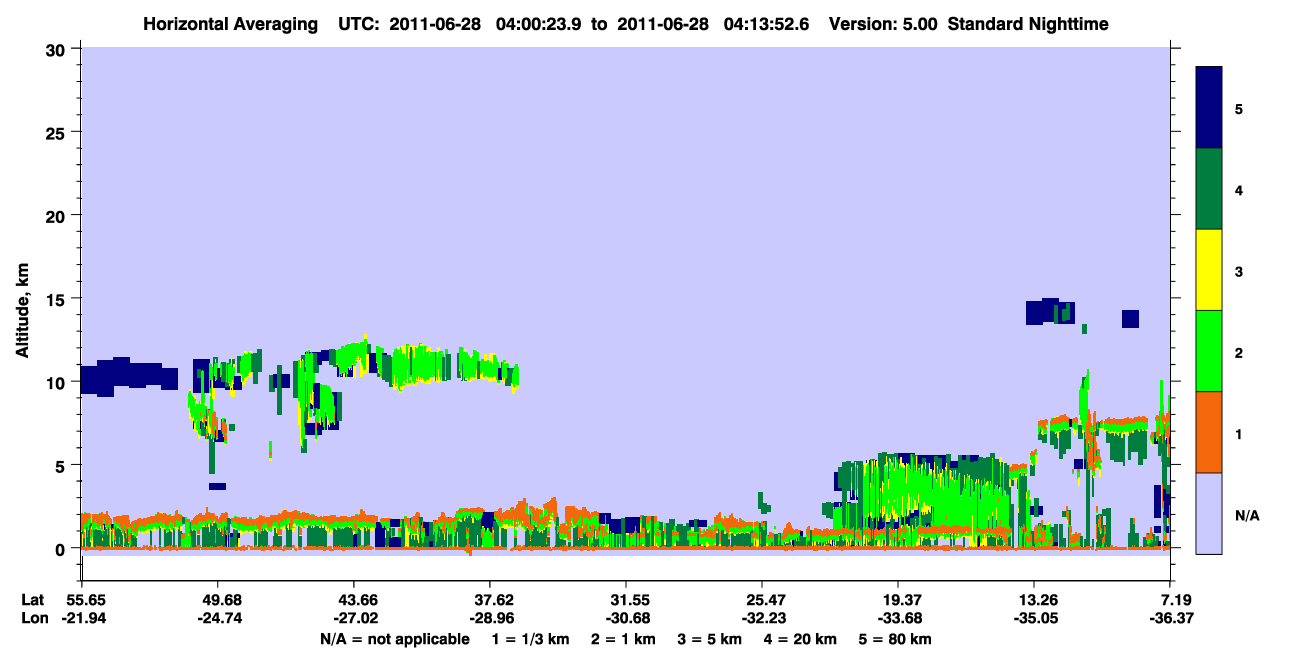Viewport: 1300px width, 667px height.
Task: Click the latitude value 31.55
Action: pyautogui.click(x=626, y=600)
